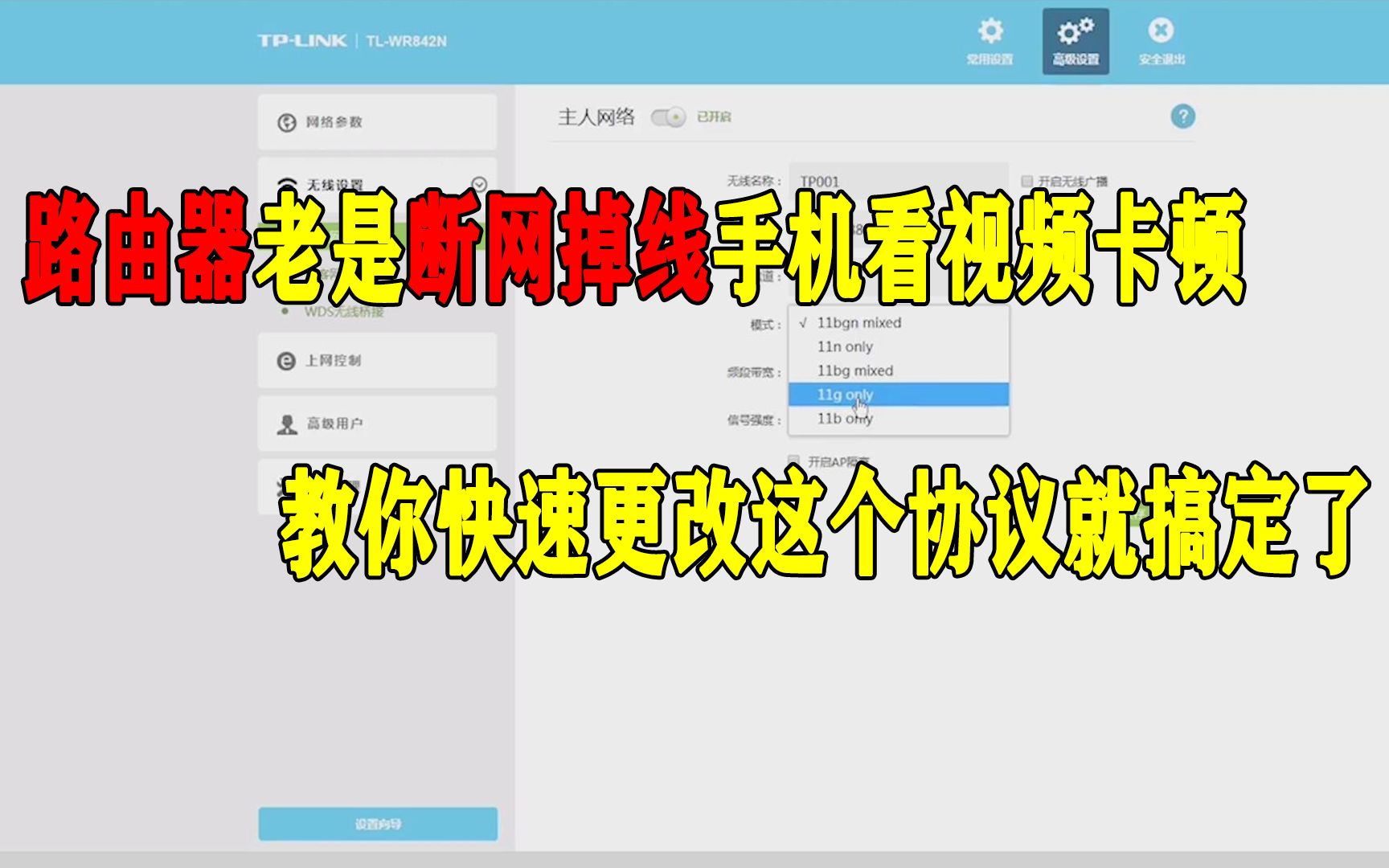Screen dimensions: 1389x868
Task: Click the 设置向导 button
Action: pyautogui.click(x=378, y=824)
